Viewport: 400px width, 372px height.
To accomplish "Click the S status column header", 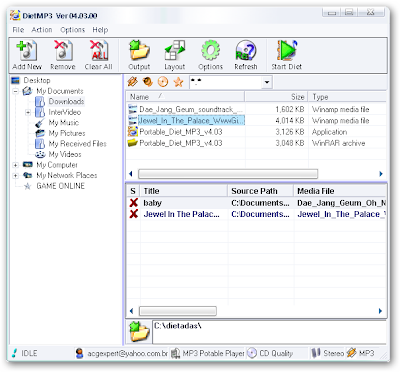I will [133, 191].
